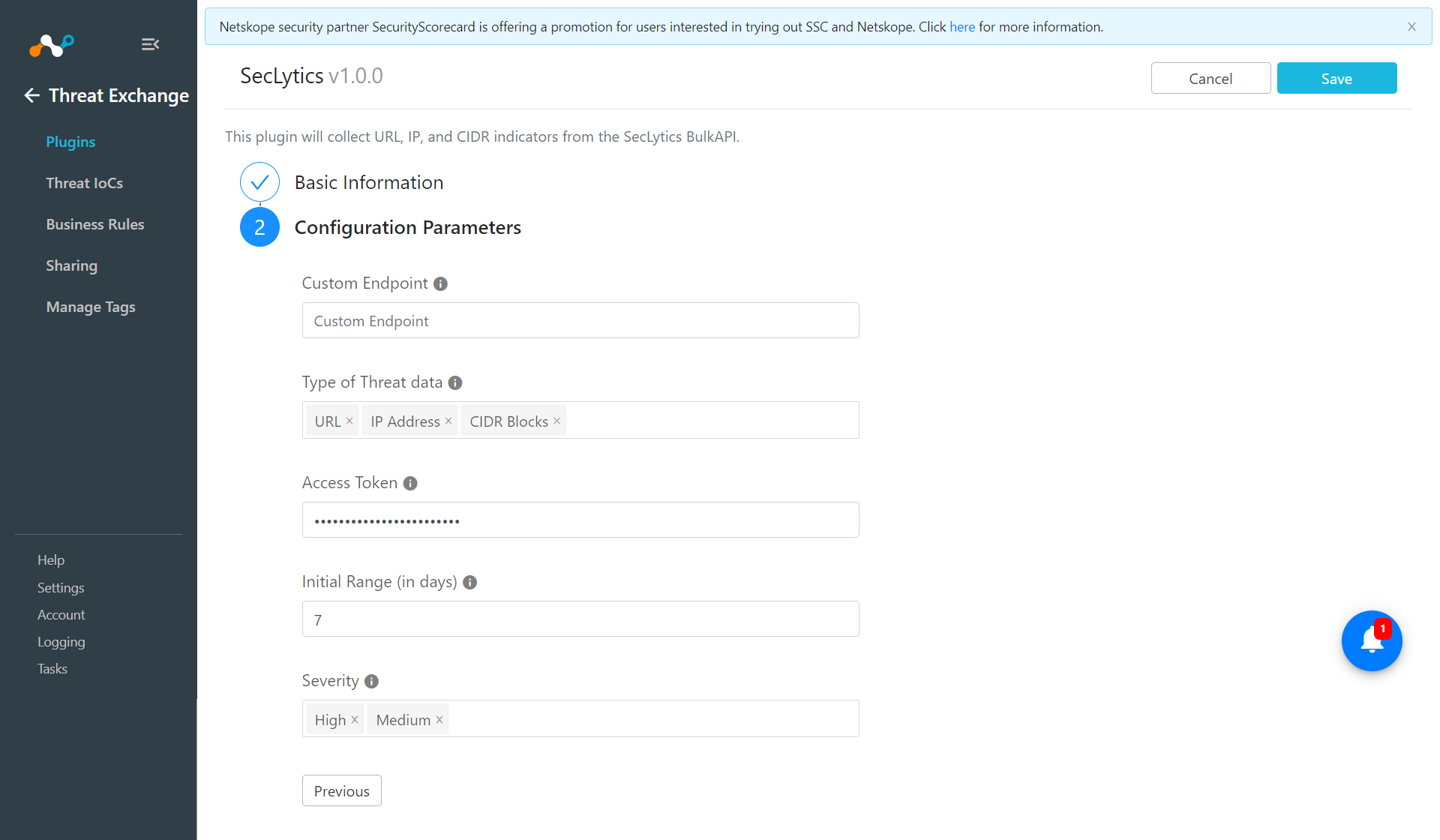
Task: Show info tooltip for Type of Threat data
Action: click(455, 382)
